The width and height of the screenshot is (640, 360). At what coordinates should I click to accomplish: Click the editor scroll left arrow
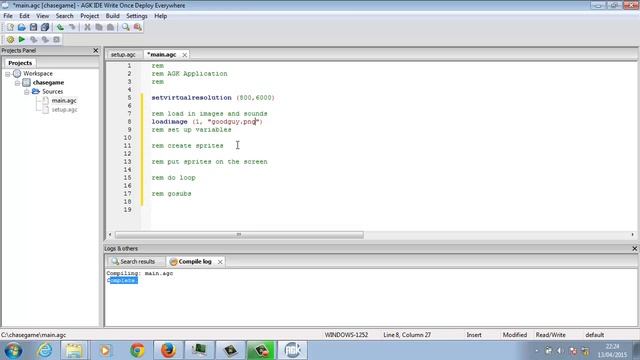pos(110,235)
